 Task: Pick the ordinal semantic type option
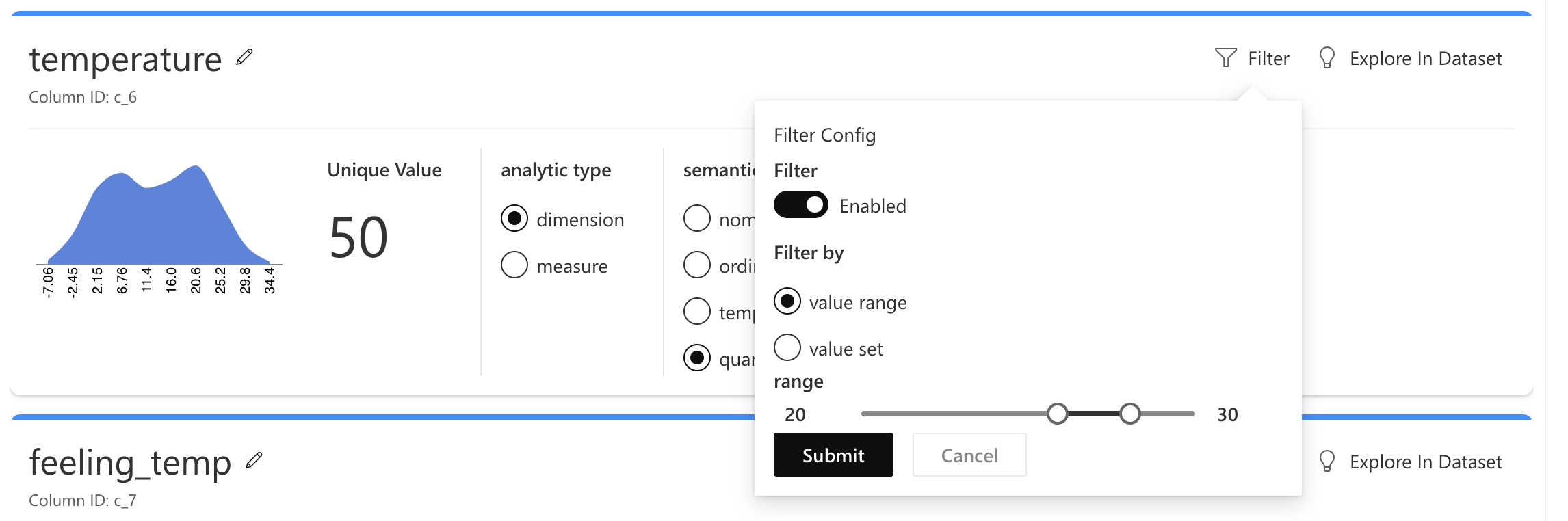tap(696, 265)
